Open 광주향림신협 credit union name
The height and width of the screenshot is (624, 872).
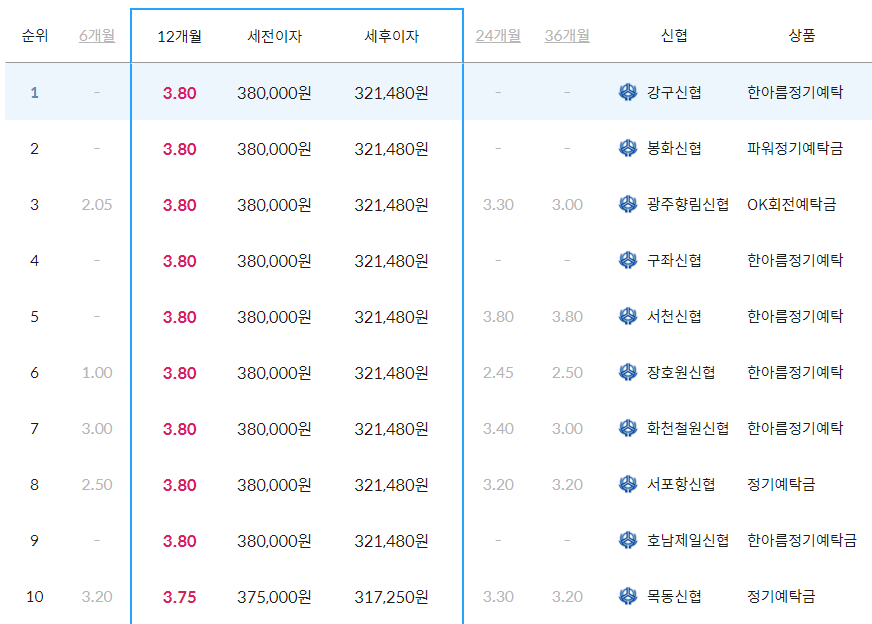point(687,205)
